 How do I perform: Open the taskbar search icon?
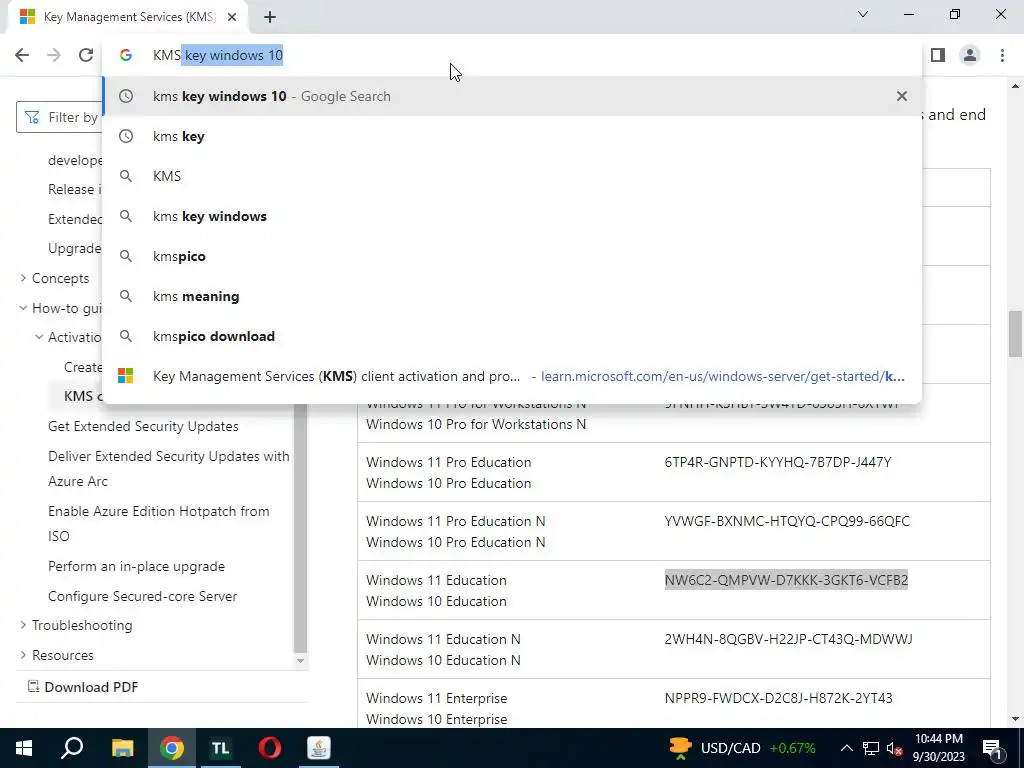click(72, 748)
